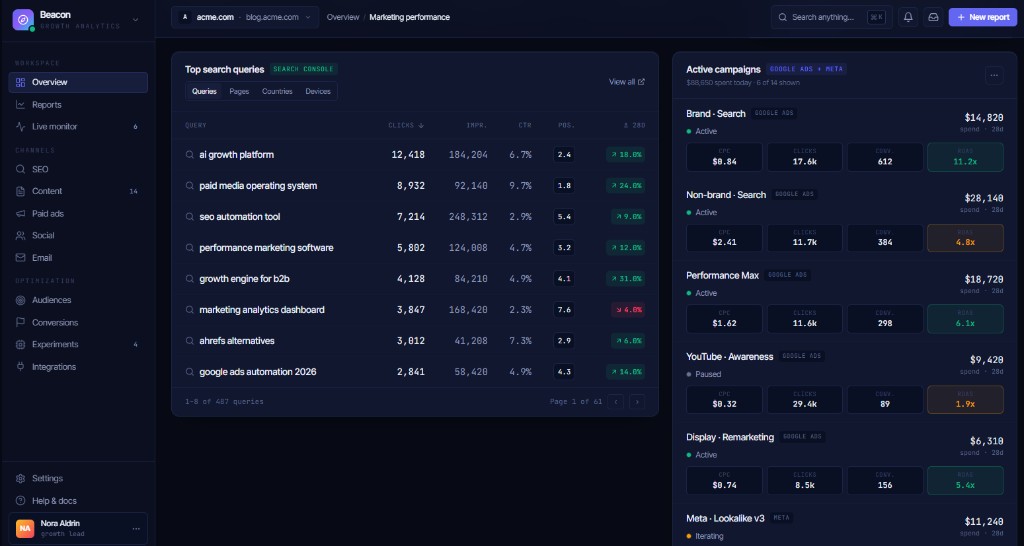Switch to the Pages tab
This screenshot has height=546, width=1024.
click(x=239, y=91)
